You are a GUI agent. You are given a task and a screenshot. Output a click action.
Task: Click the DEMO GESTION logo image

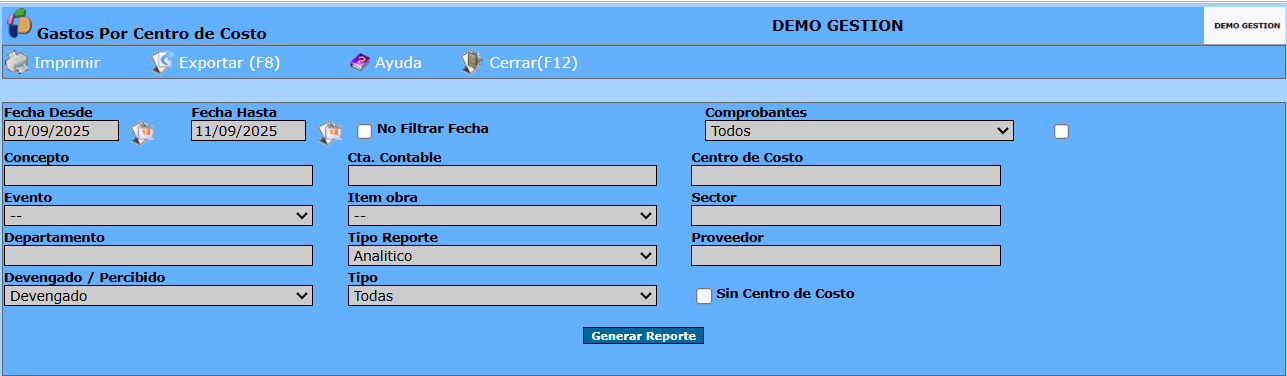[x=1244, y=26]
